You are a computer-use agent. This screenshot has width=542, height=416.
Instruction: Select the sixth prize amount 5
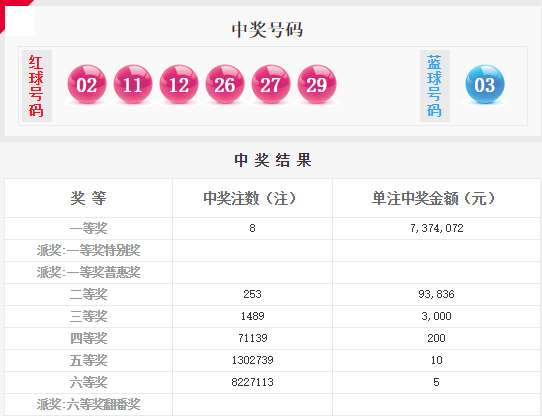click(437, 382)
